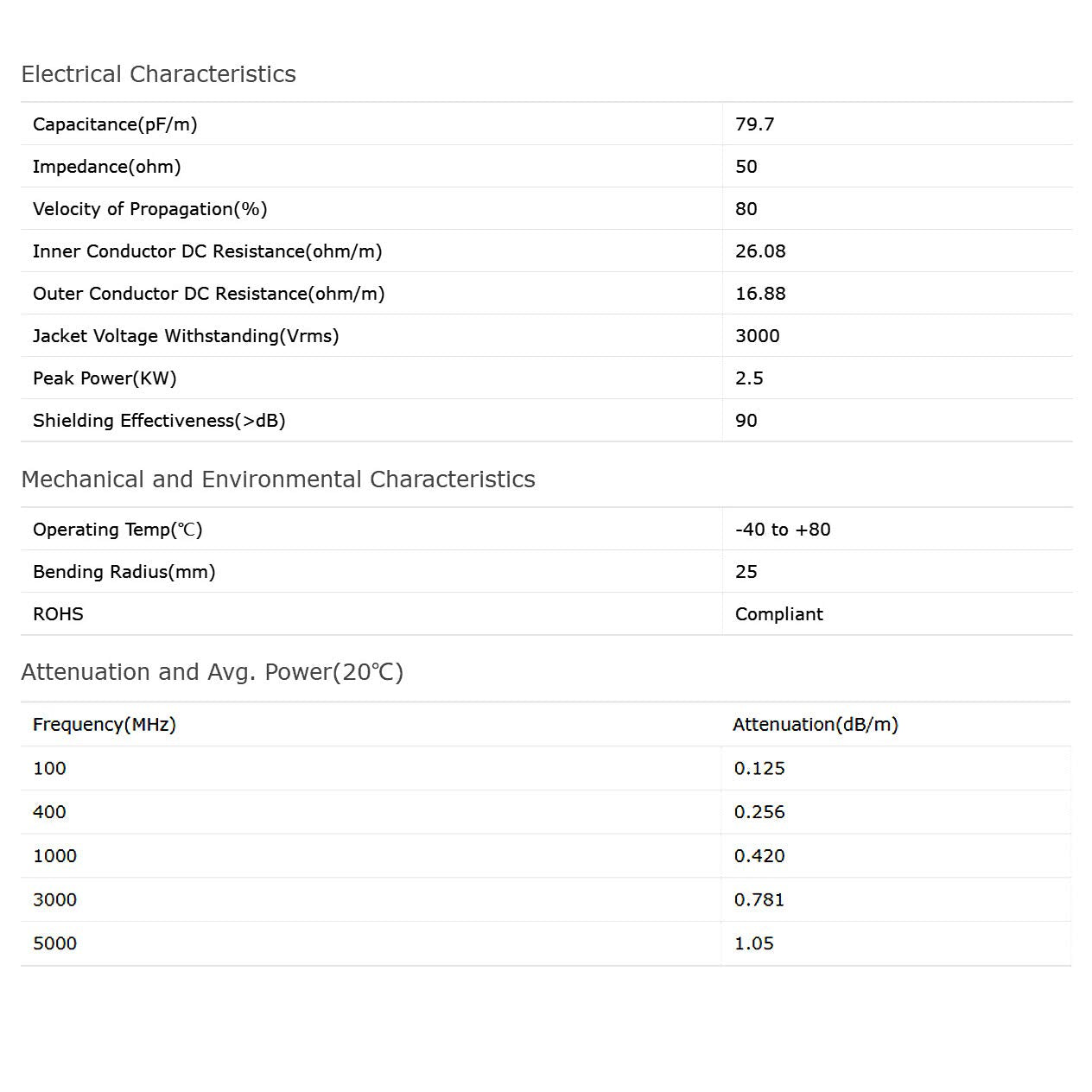Image resolution: width=1092 pixels, height=1092 pixels.
Task: Click the capacitance value 79.7
Action: coord(754,124)
